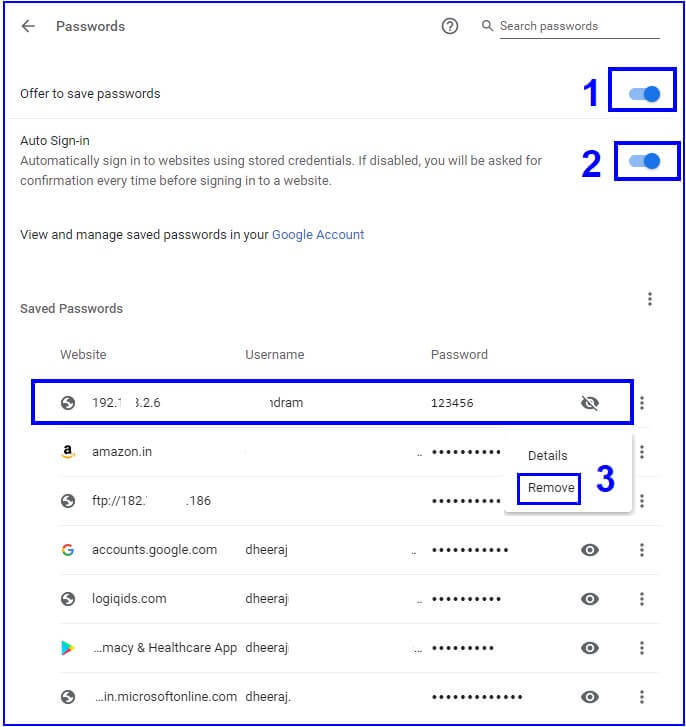Choose Details in the context menu
Image resolution: width=686 pixels, height=727 pixels.
click(547, 456)
